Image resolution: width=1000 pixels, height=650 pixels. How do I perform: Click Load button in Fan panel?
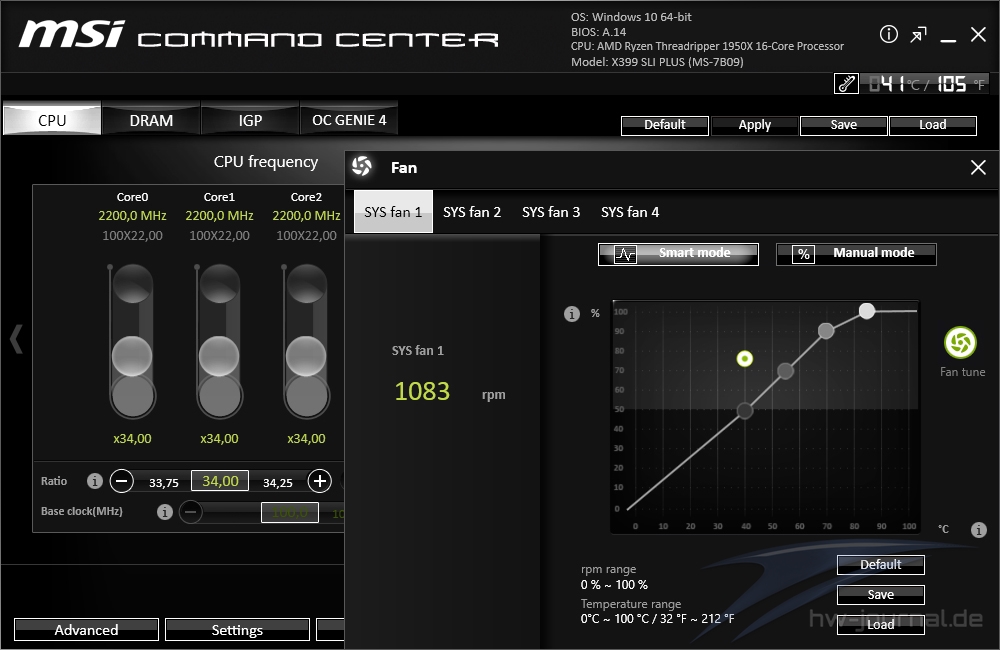[x=880, y=624]
